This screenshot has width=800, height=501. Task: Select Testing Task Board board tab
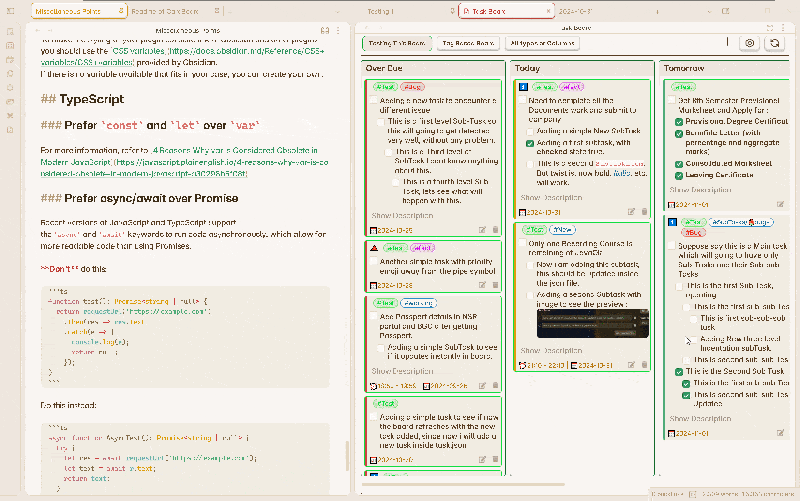tap(397, 43)
